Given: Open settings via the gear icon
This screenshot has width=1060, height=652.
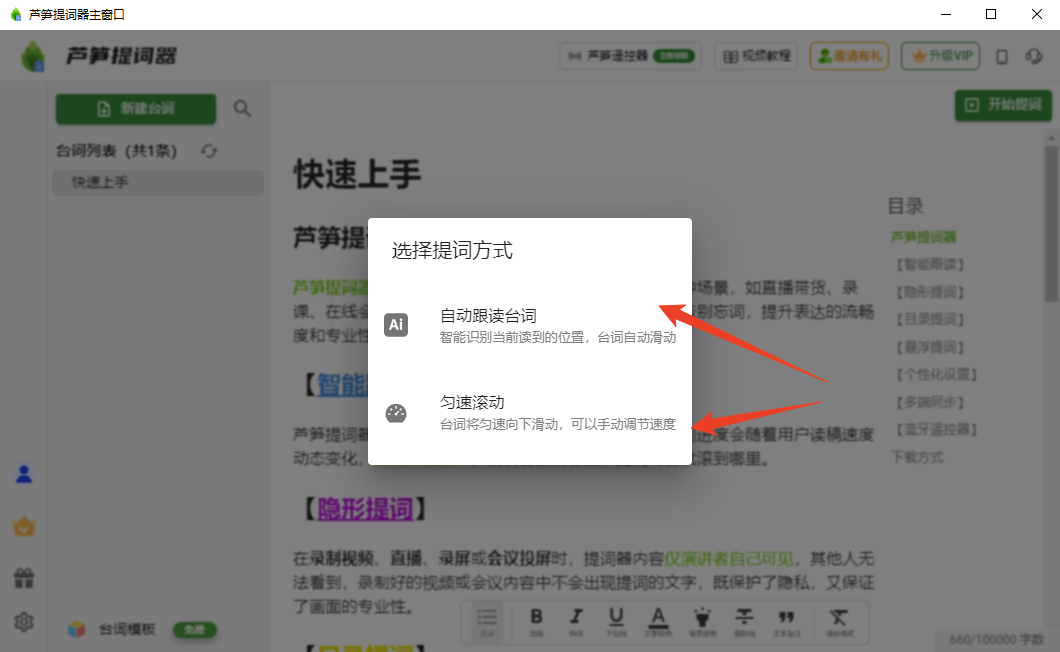Looking at the screenshot, I should pos(24,622).
